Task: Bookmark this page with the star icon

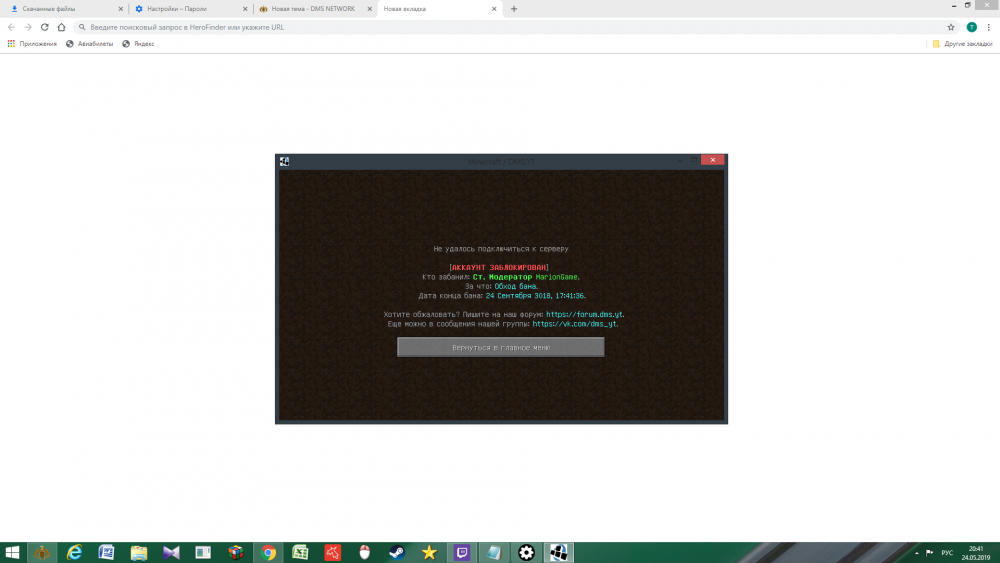Action: point(951,27)
